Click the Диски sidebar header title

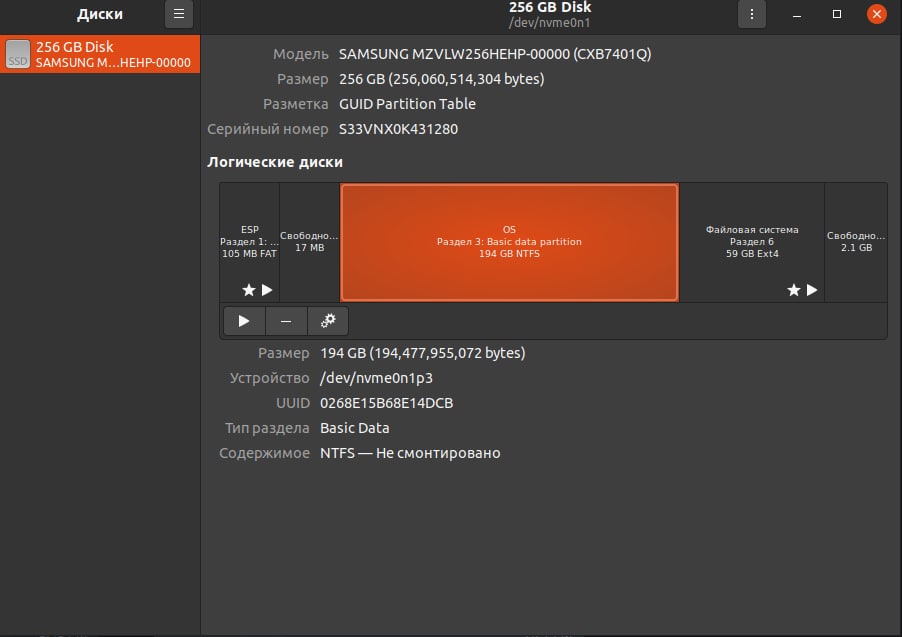click(100, 14)
